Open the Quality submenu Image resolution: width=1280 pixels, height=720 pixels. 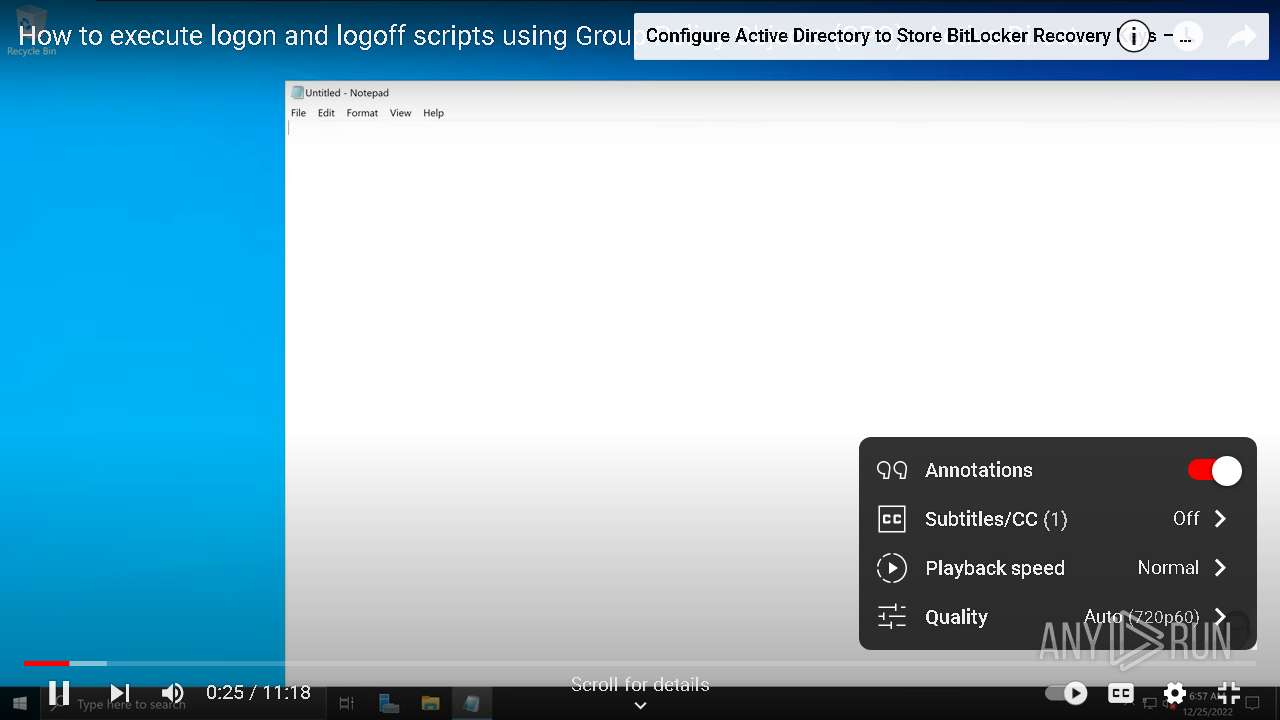pyautogui.click(x=1058, y=617)
